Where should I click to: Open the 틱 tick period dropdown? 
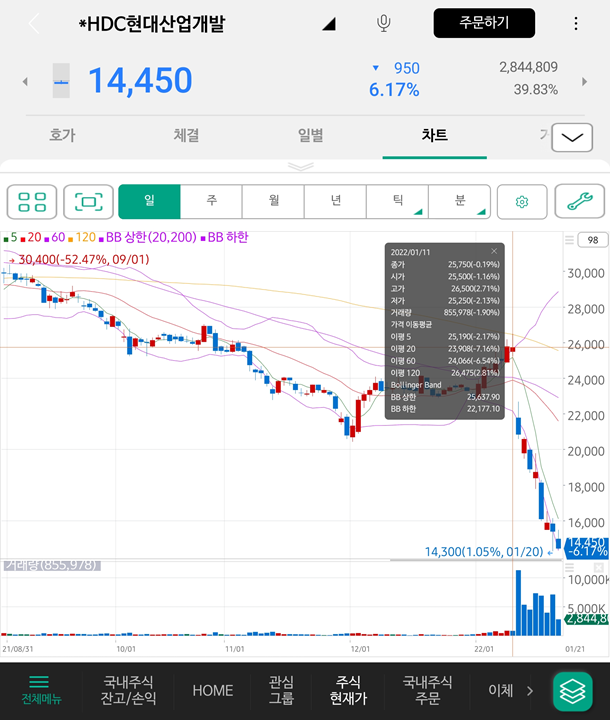[x=397, y=202]
